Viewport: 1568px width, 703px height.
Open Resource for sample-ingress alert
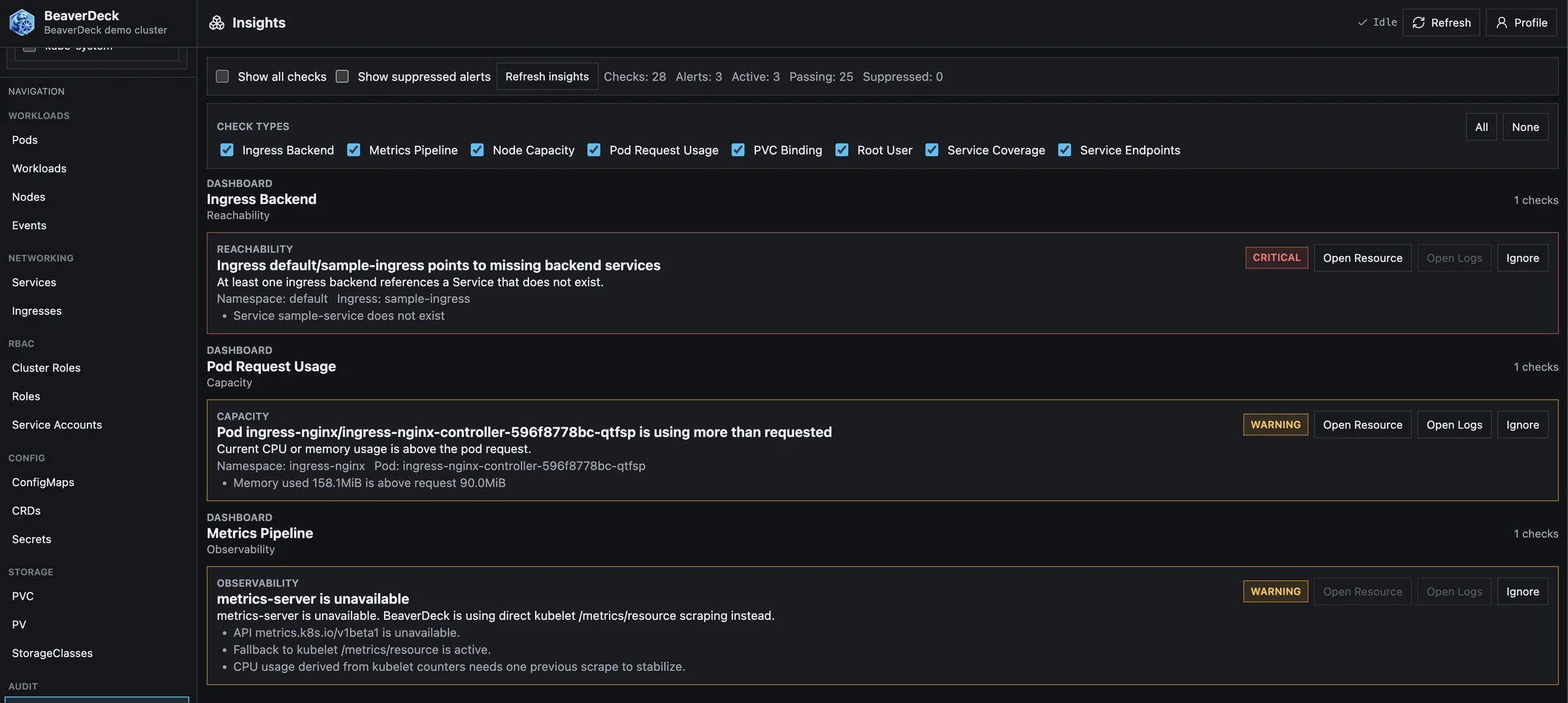point(1362,258)
